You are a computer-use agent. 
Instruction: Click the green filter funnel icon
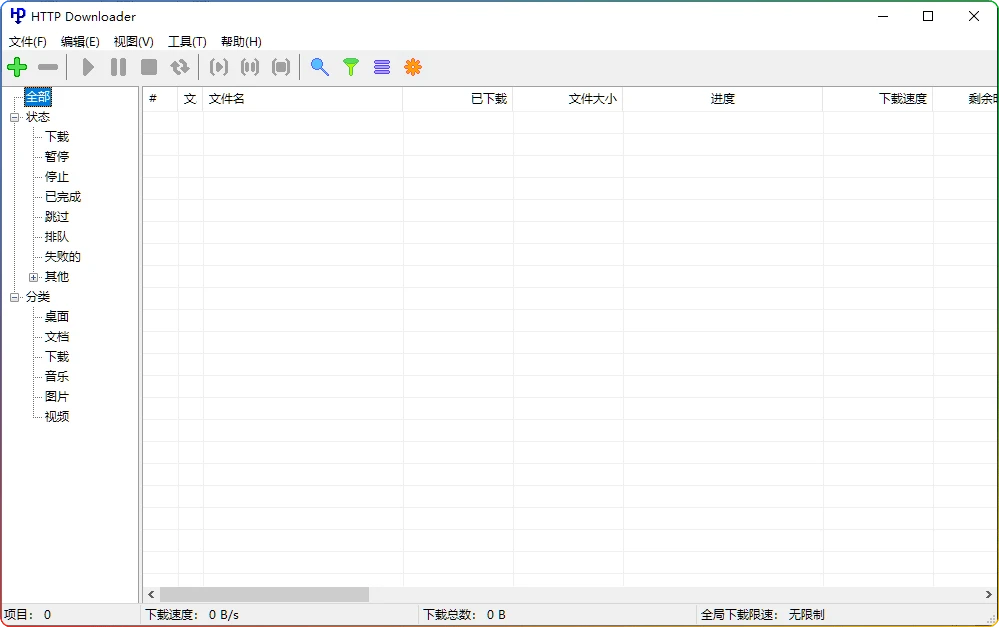(350, 67)
